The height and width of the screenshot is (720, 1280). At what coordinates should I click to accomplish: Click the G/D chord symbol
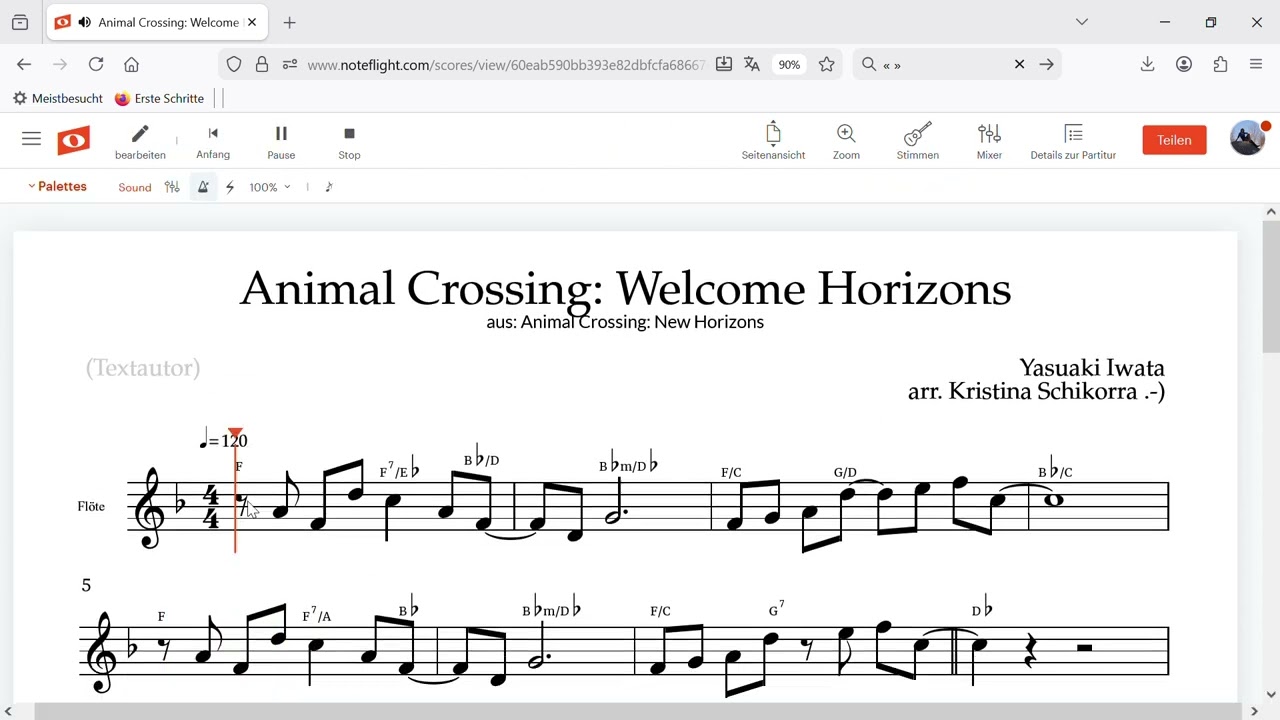pos(845,472)
